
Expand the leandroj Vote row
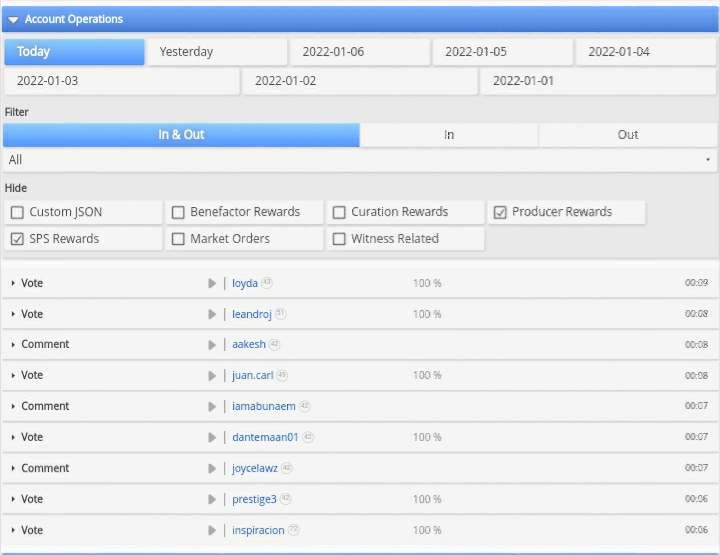[x=13, y=314]
